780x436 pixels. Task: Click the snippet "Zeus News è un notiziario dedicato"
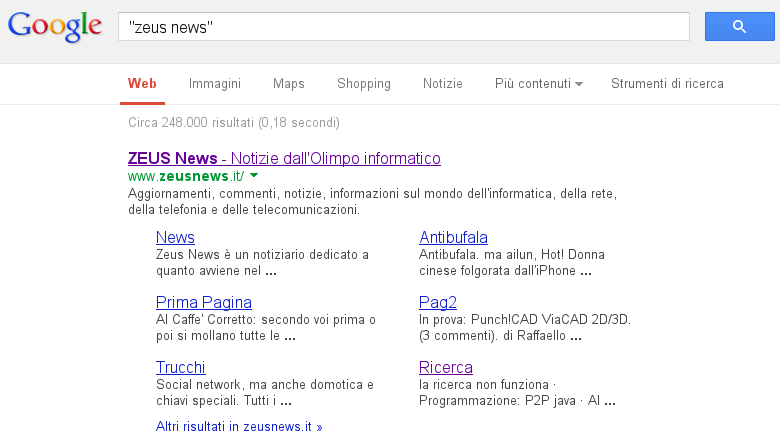click(263, 263)
